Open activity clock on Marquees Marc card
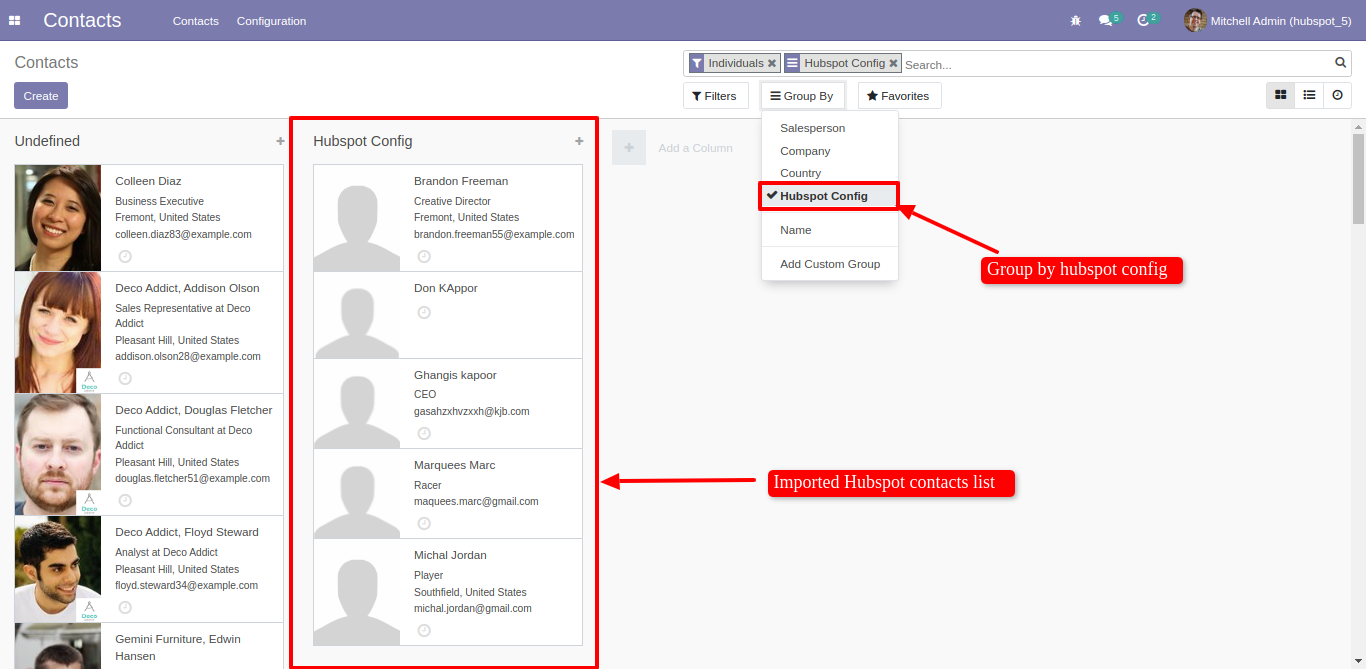The height and width of the screenshot is (669, 1366). (x=424, y=523)
